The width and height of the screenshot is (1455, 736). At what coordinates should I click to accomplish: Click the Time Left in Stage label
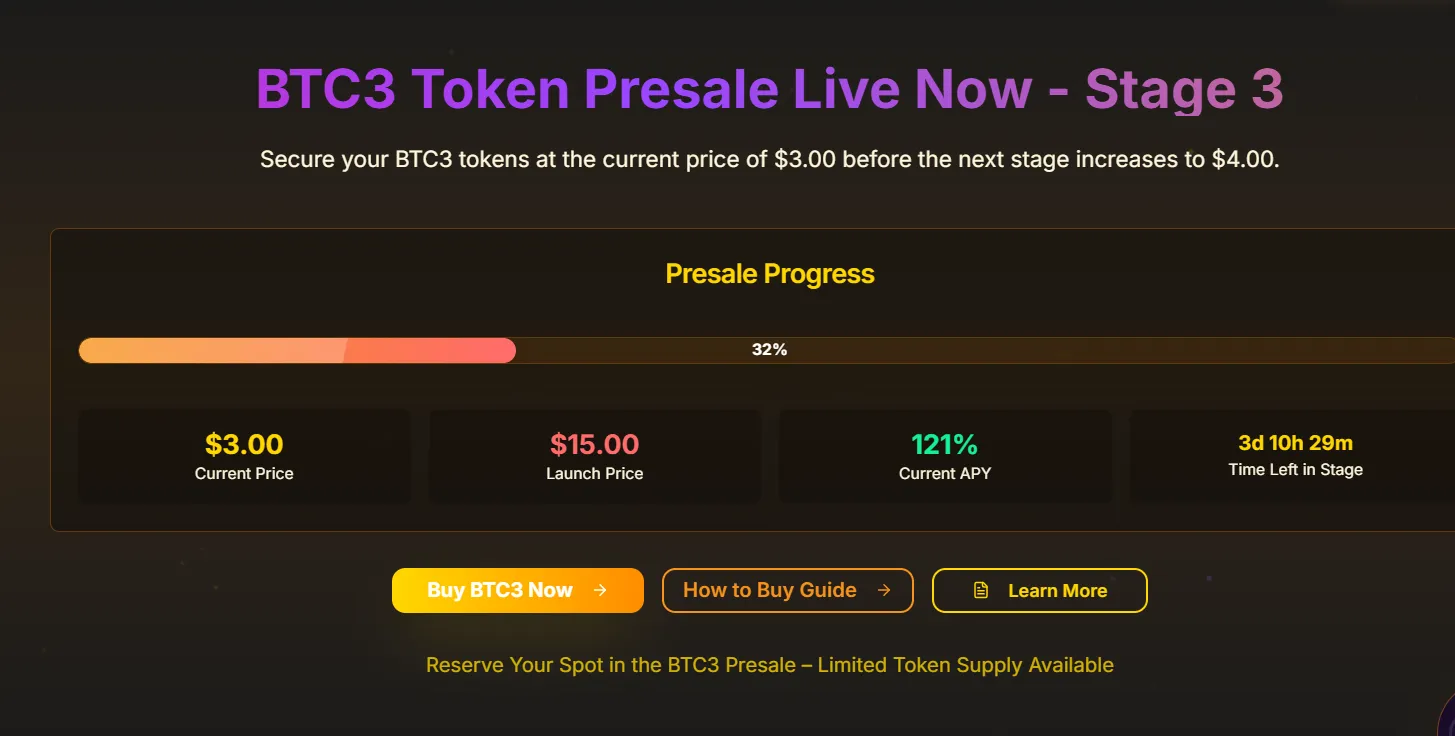point(1295,469)
